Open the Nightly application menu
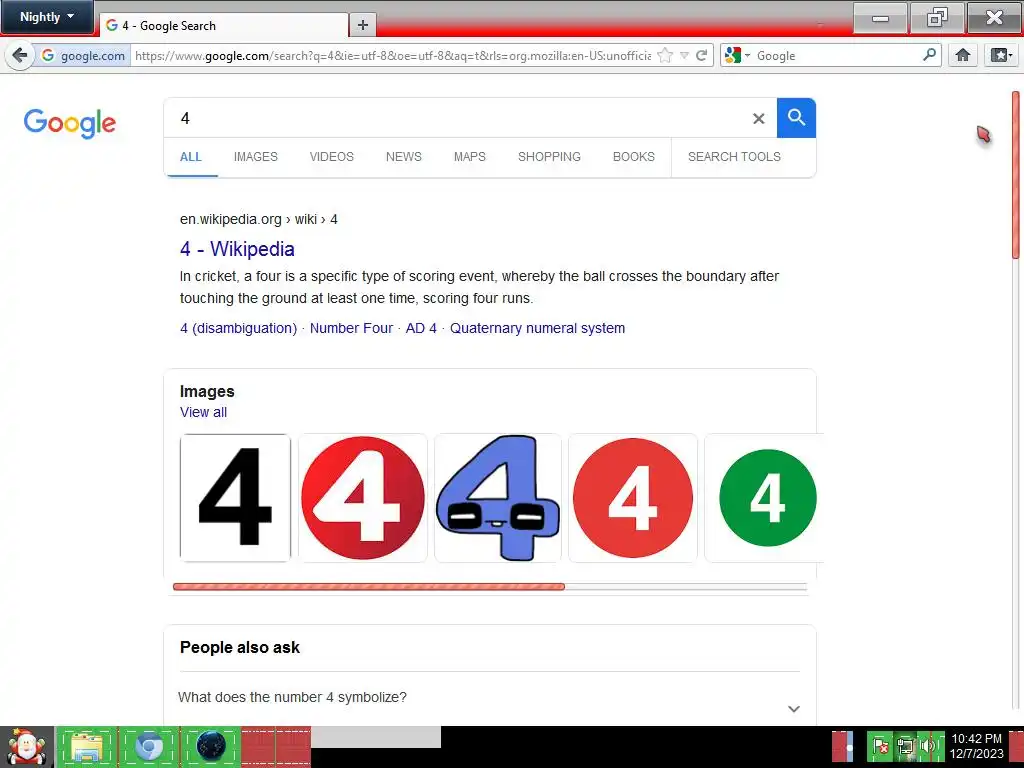This screenshot has width=1024, height=768. [x=47, y=17]
